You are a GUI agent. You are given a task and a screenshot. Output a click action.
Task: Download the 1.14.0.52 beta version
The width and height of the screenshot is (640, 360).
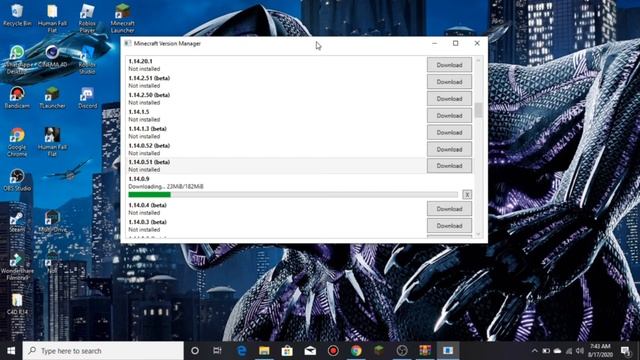point(449,149)
